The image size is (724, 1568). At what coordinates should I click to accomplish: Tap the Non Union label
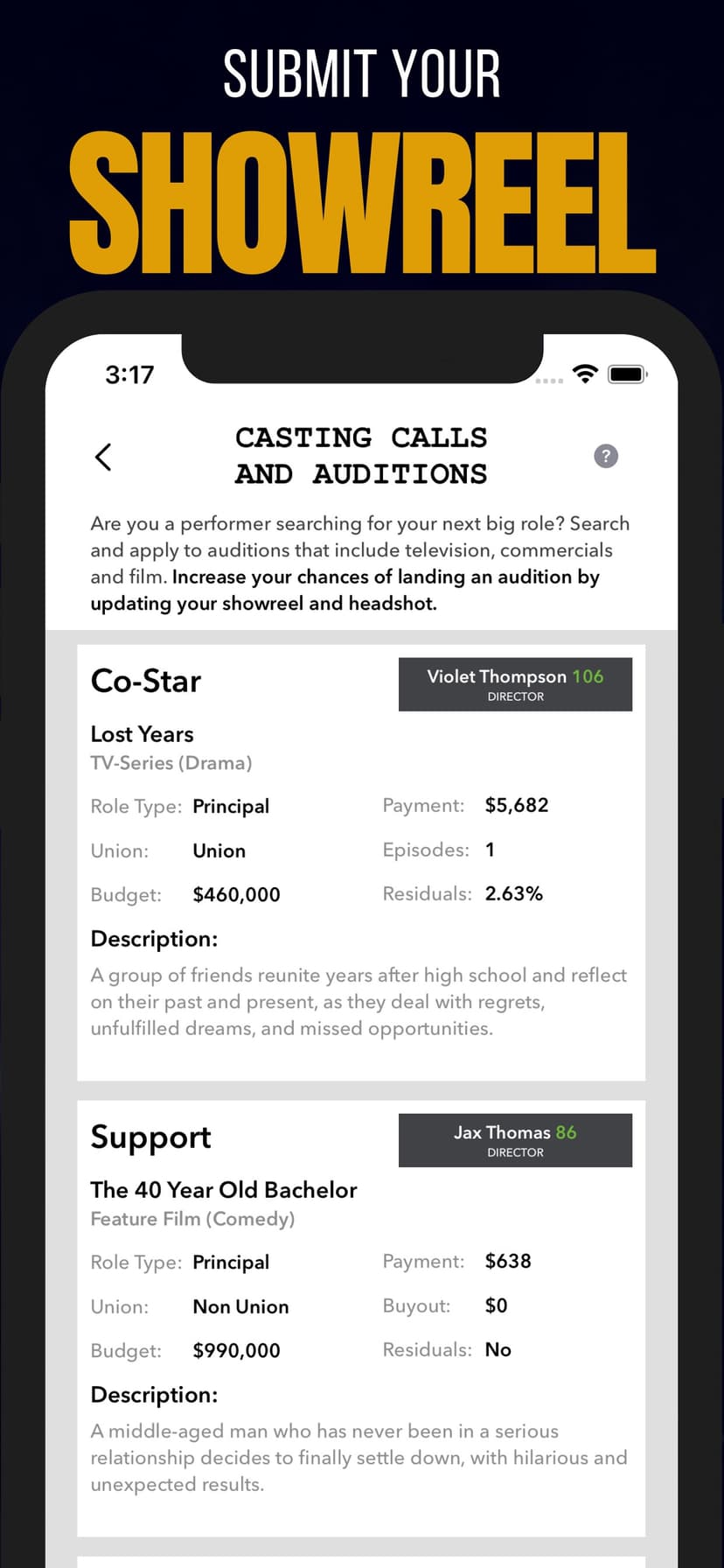click(x=240, y=1306)
